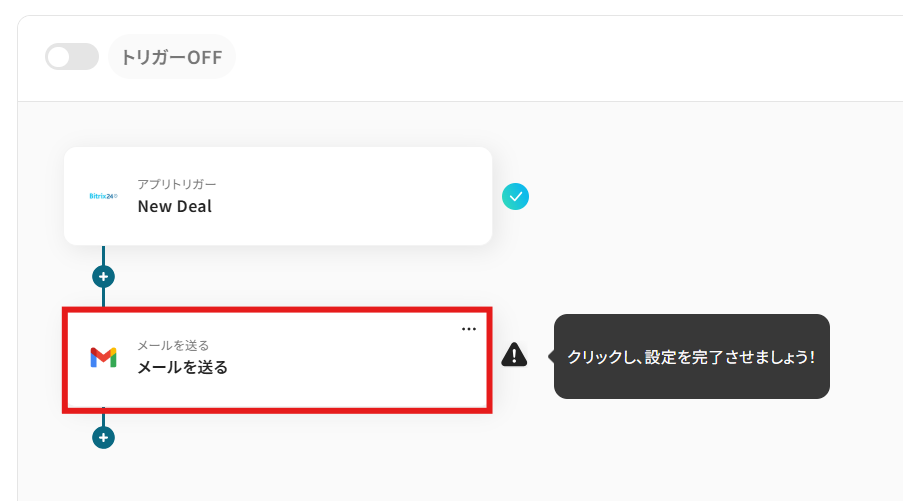The height and width of the screenshot is (501, 903).
Task: Click the small gray メールを送る caption
Action: coord(173,346)
